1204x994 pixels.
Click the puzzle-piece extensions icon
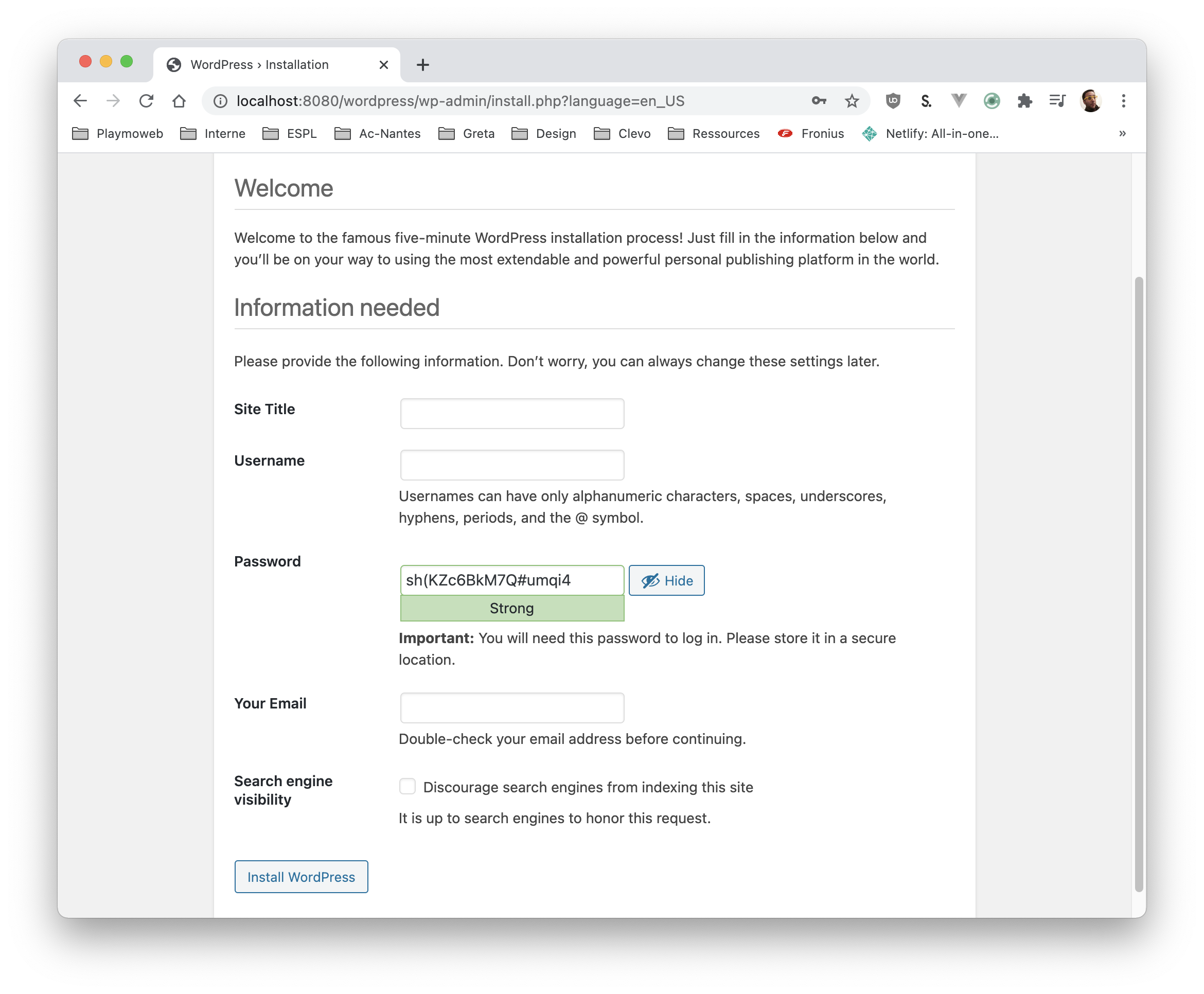[1024, 101]
